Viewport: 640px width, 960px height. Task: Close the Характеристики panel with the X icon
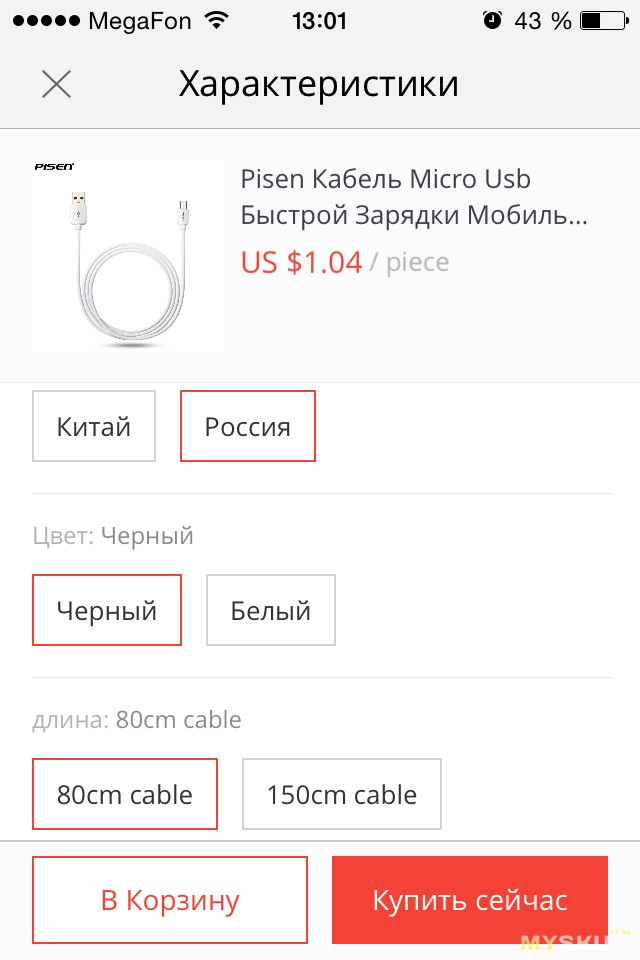(x=56, y=84)
